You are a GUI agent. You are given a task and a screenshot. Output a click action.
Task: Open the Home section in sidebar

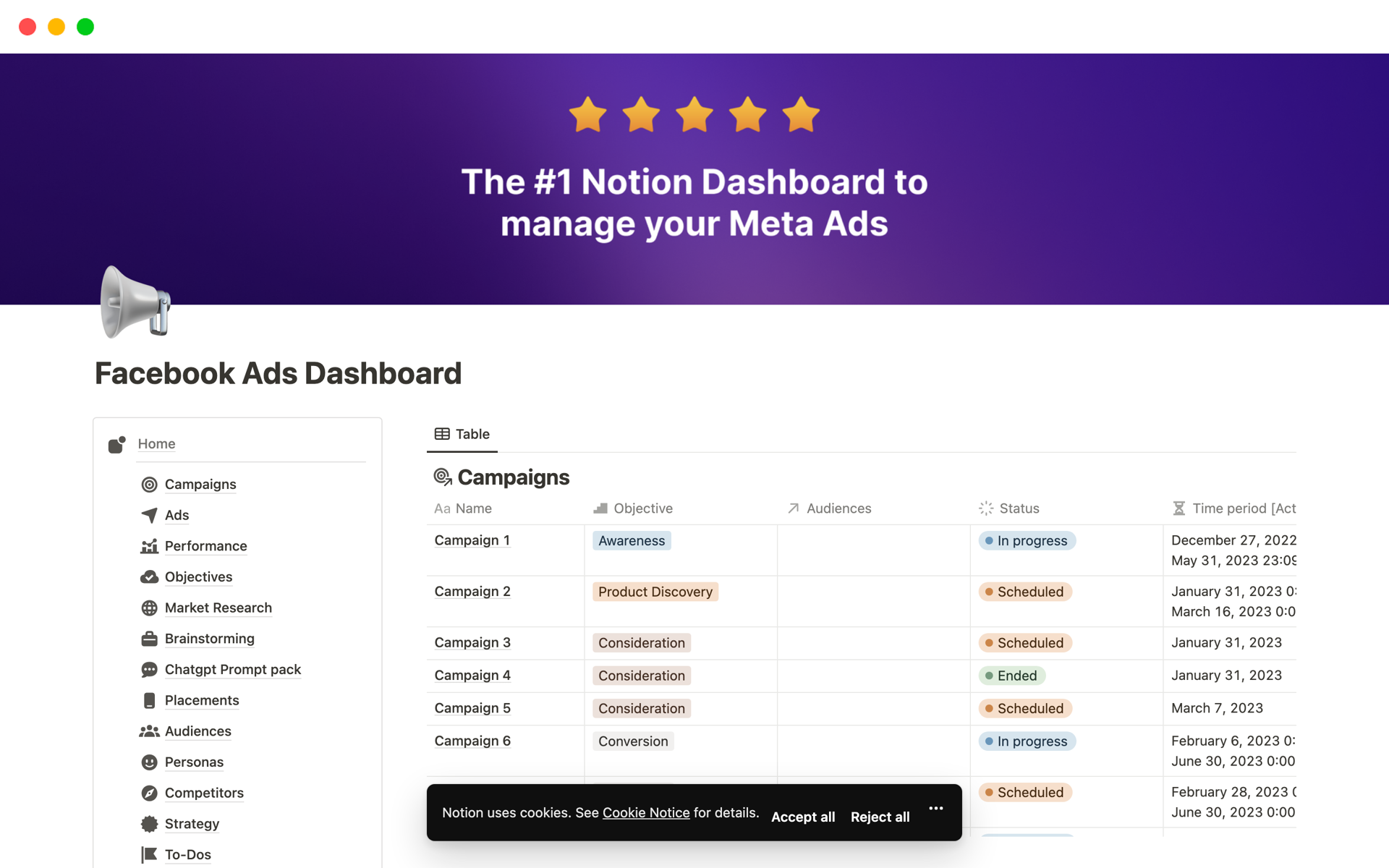coord(156,443)
